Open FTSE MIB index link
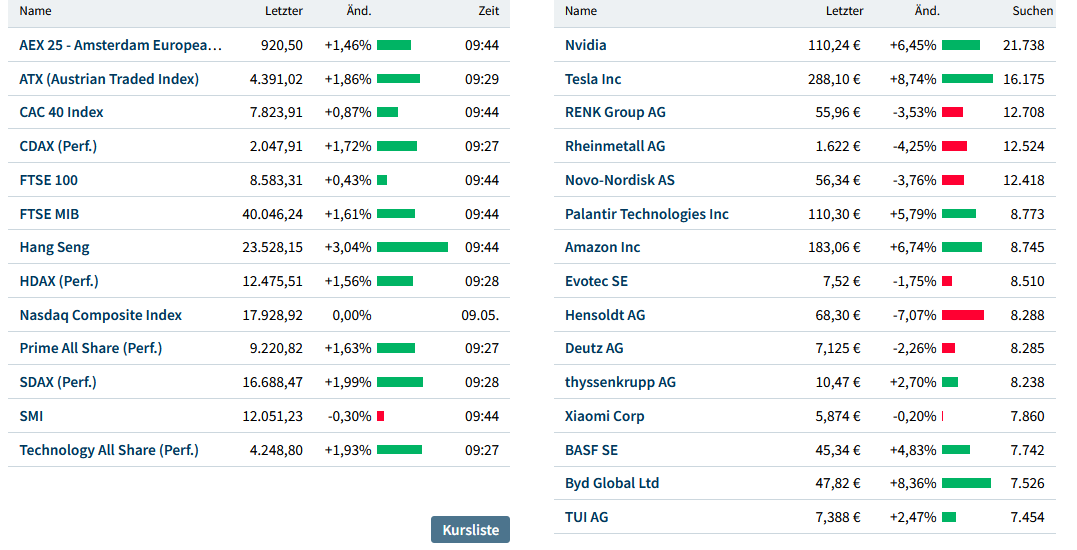1077x550 pixels. click(x=49, y=214)
